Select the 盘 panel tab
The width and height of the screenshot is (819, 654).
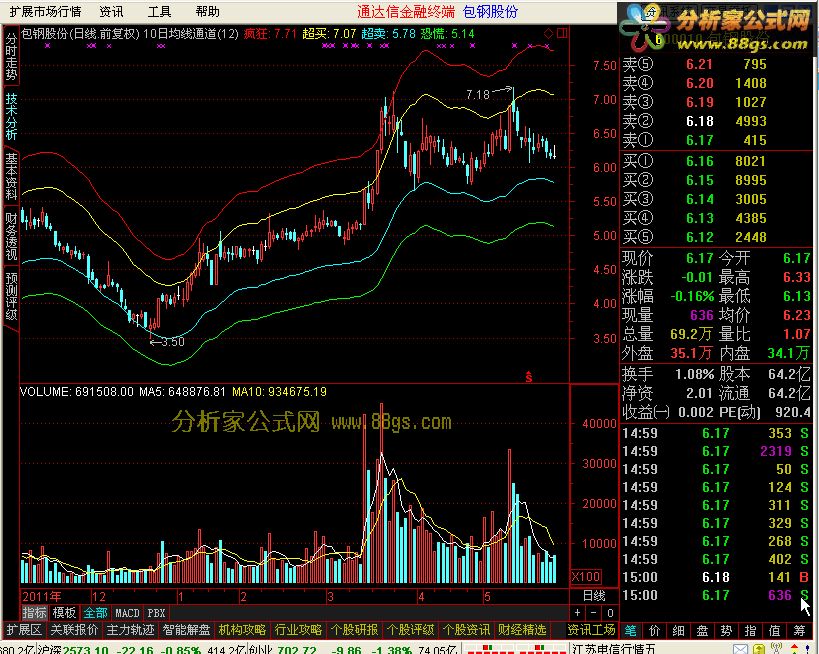pos(703,630)
